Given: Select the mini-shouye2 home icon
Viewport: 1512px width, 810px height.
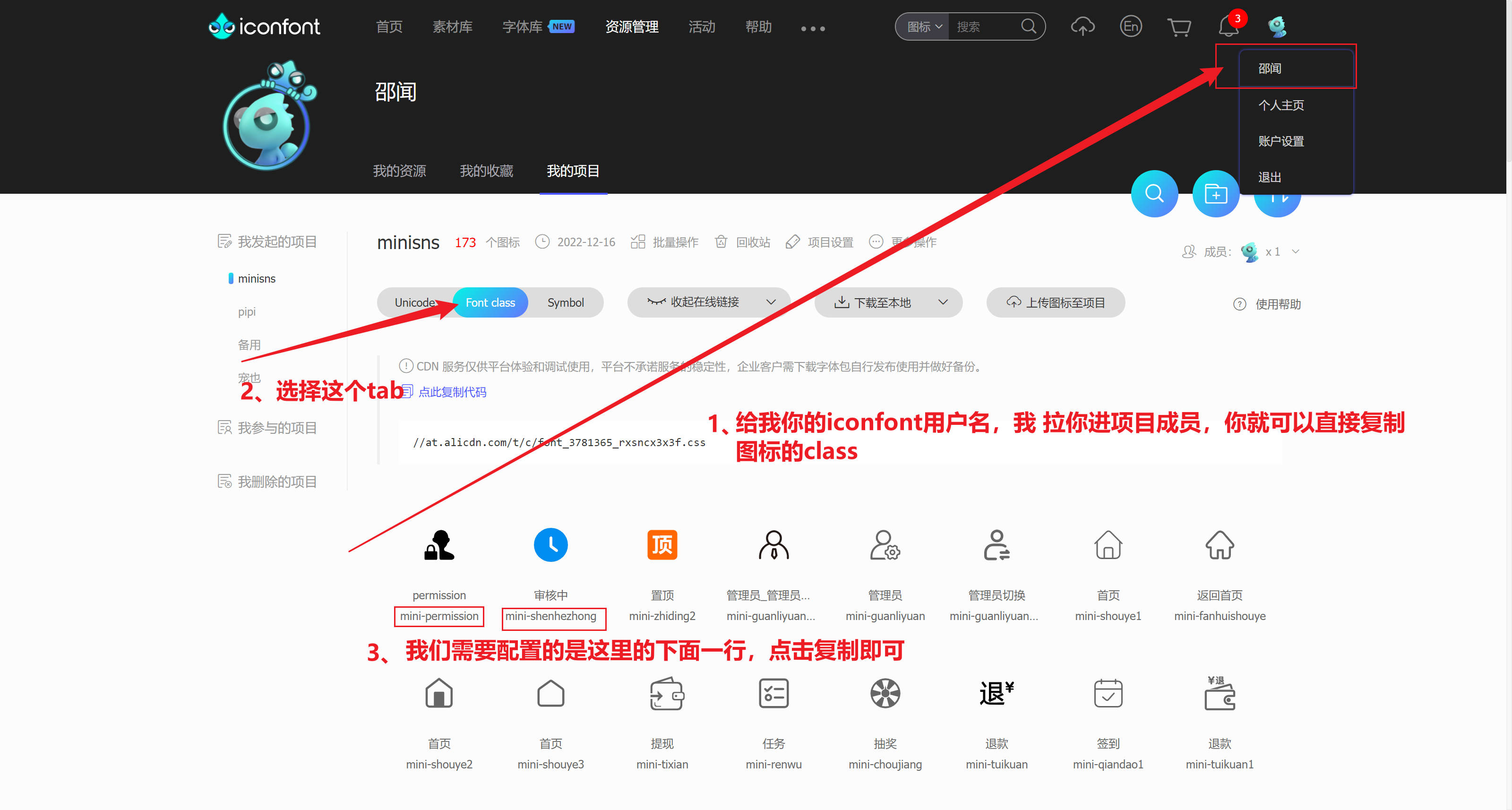Looking at the screenshot, I should 439,694.
